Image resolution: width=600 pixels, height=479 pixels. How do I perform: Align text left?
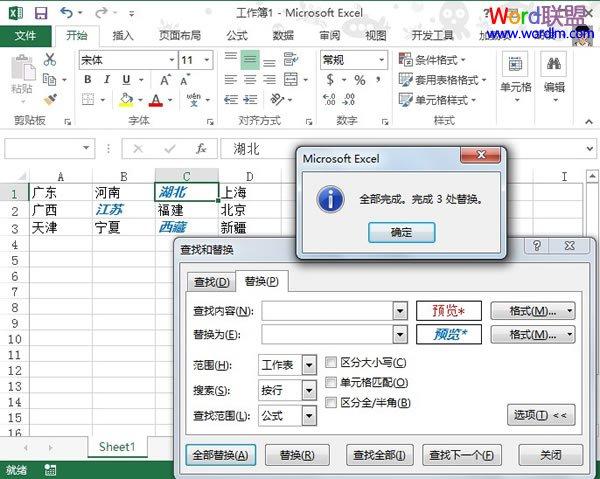coord(231,80)
